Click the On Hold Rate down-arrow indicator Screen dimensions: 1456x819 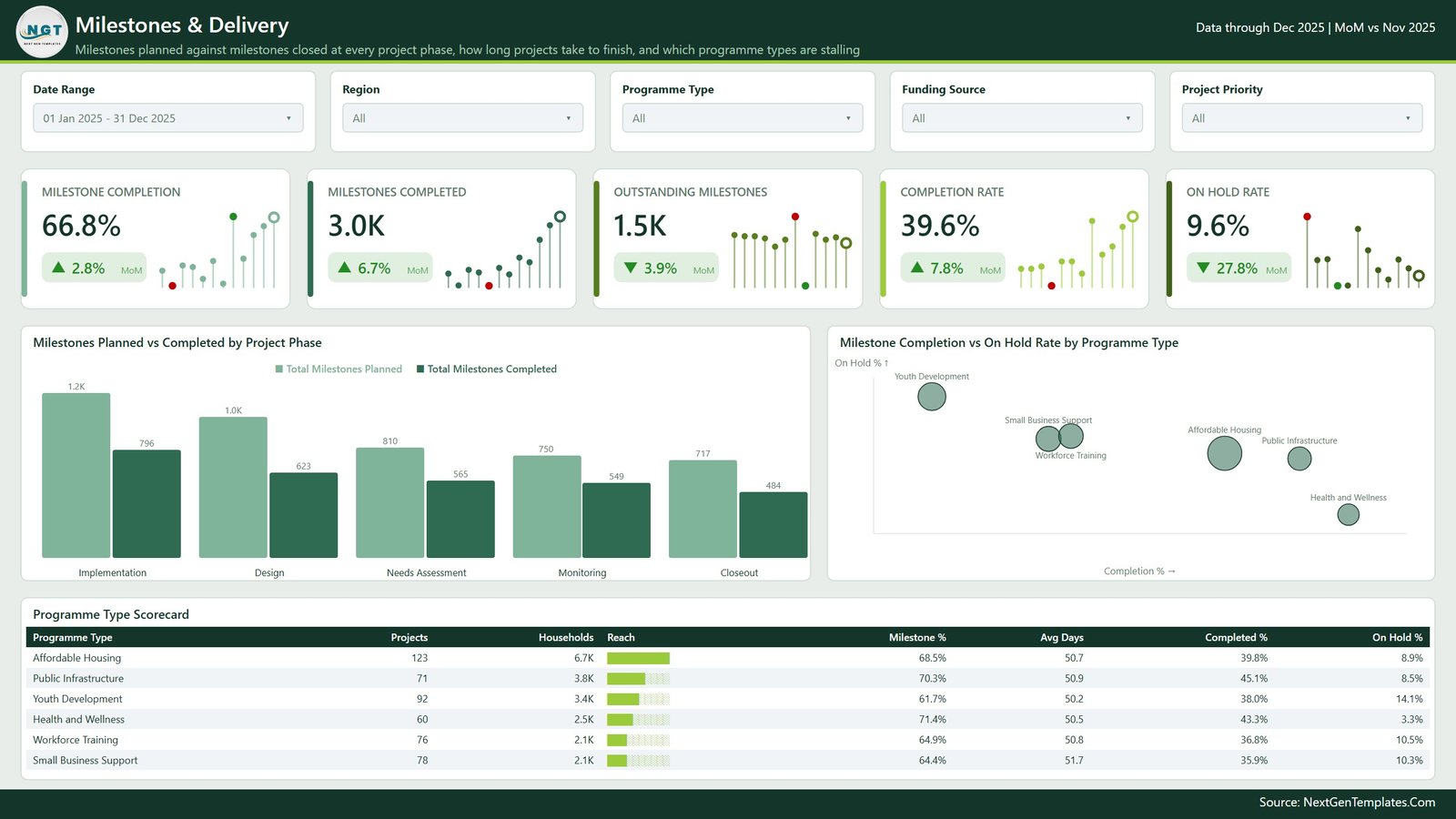coord(1239,268)
